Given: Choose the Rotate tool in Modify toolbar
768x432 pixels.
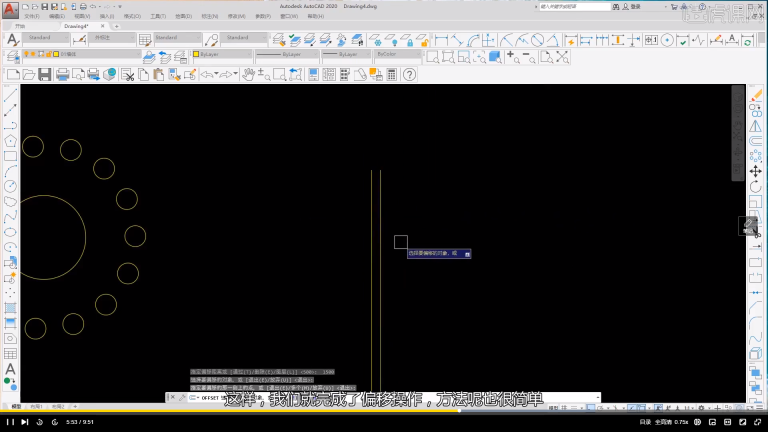Looking at the screenshot, I should pyautogui.click(x=755, y=187).
